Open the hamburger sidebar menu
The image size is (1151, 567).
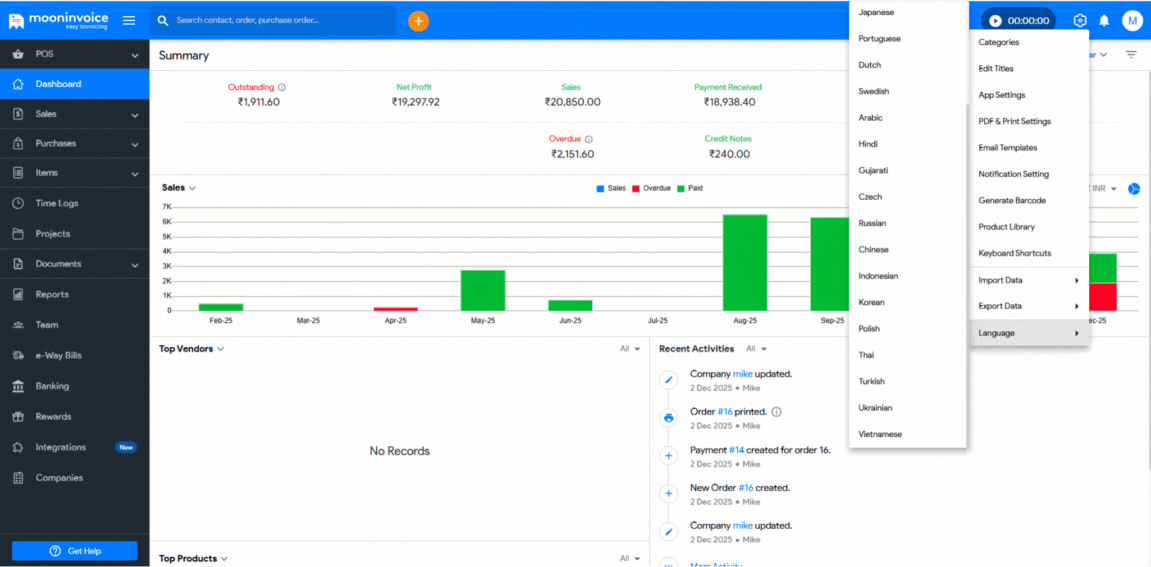pyautogui.click(x=129, y=20)
